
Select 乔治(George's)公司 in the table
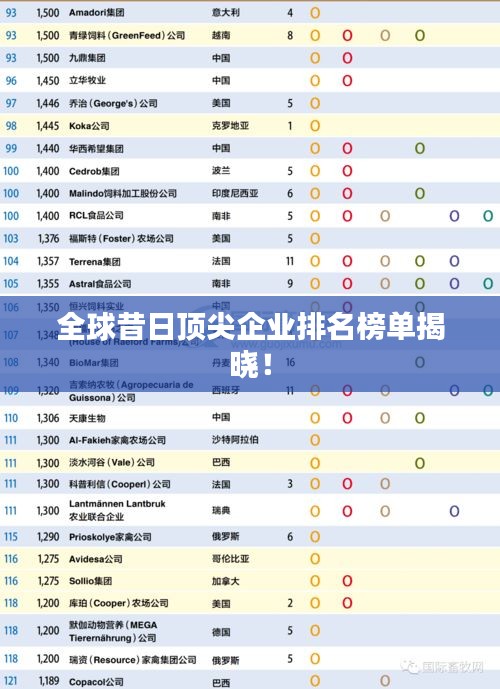point(113,103)
